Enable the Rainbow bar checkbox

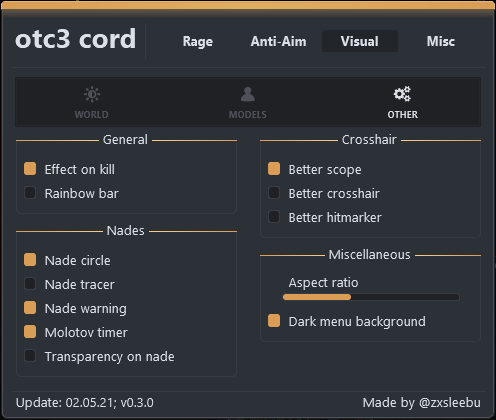coord(30,193)
